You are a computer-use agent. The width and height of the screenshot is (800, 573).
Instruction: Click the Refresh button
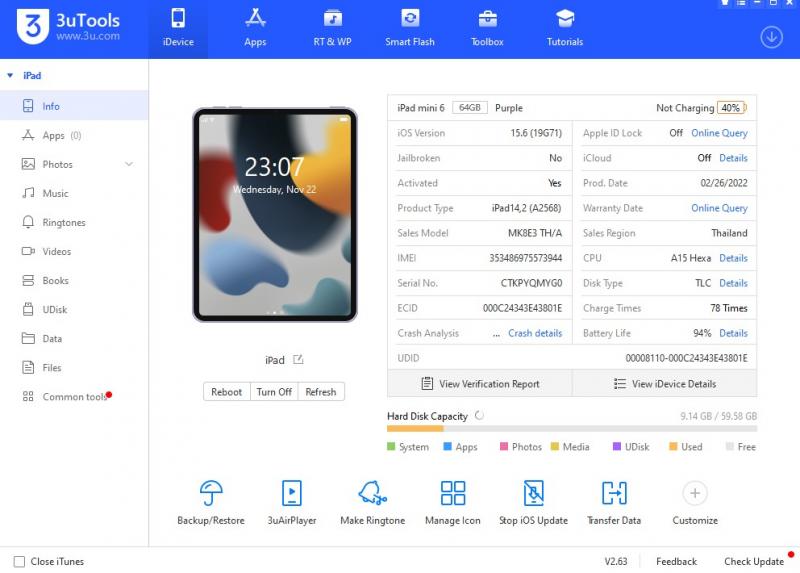click(321, 392)
